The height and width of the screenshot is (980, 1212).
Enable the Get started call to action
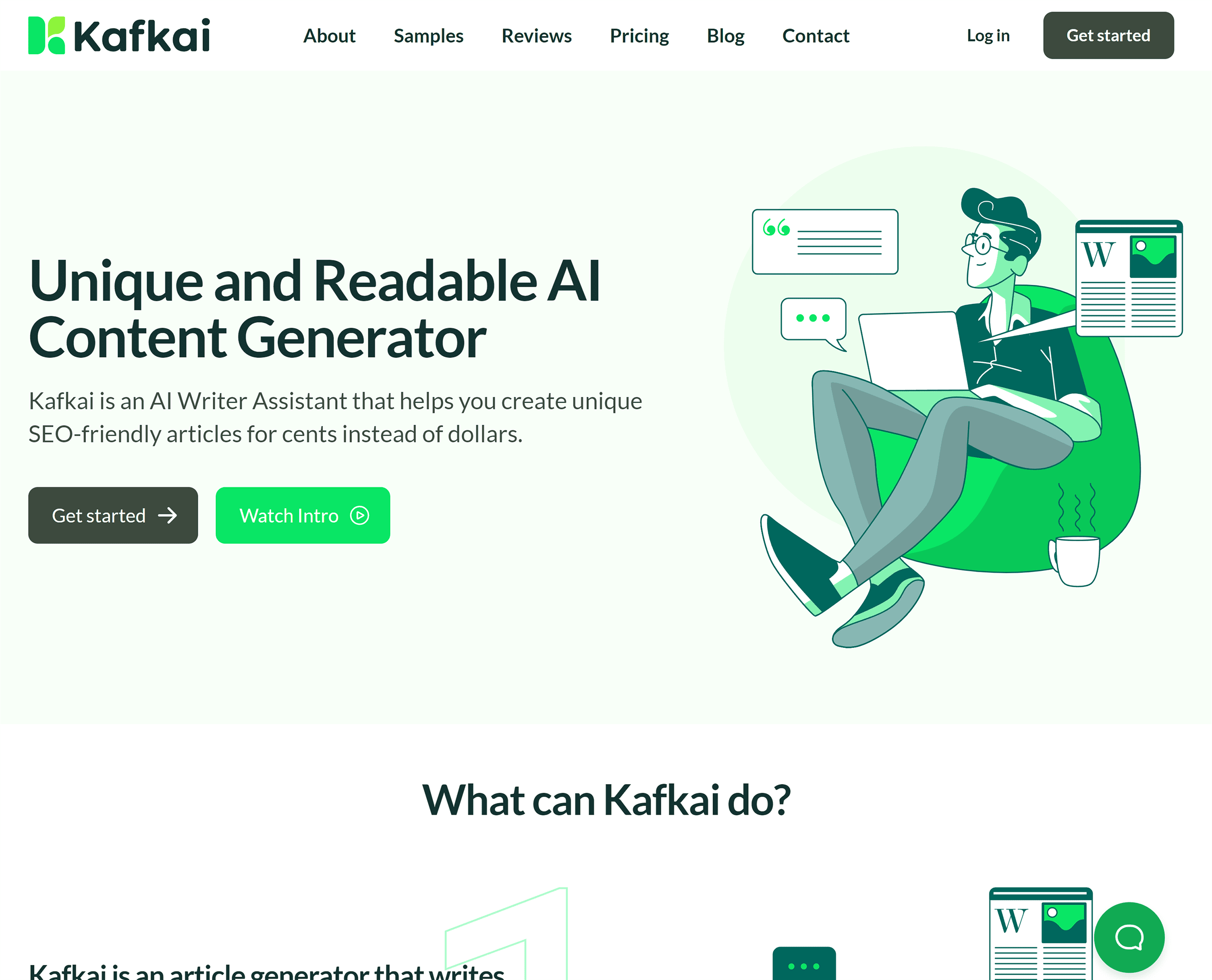[x=113, y=514]
